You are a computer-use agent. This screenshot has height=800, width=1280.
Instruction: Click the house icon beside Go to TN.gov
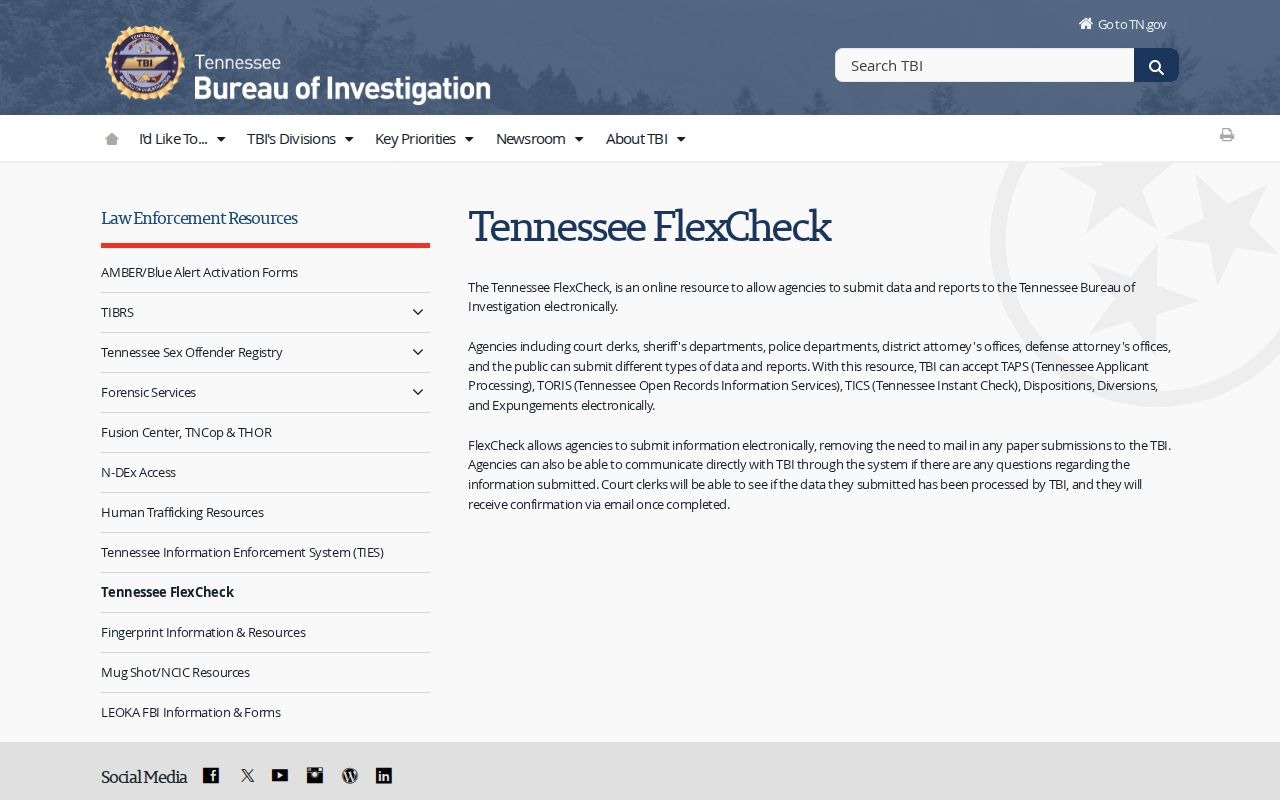[1085, 23]
